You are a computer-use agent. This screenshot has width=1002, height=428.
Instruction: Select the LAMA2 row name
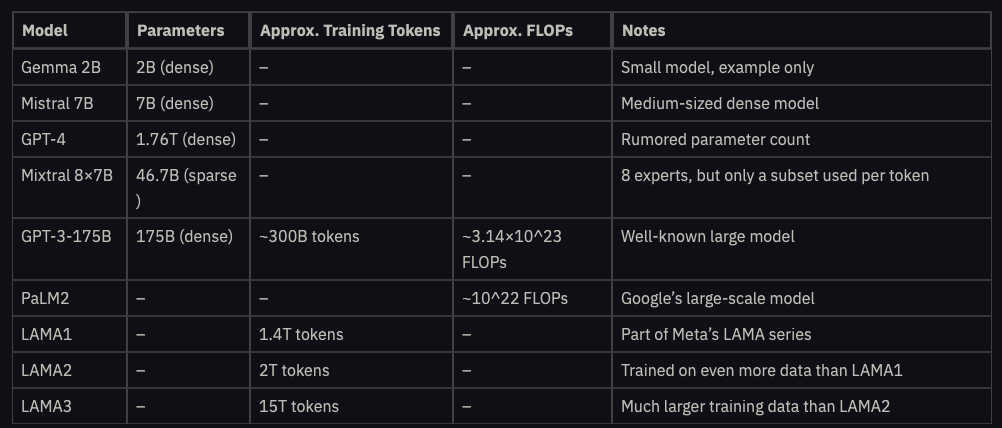47,370
